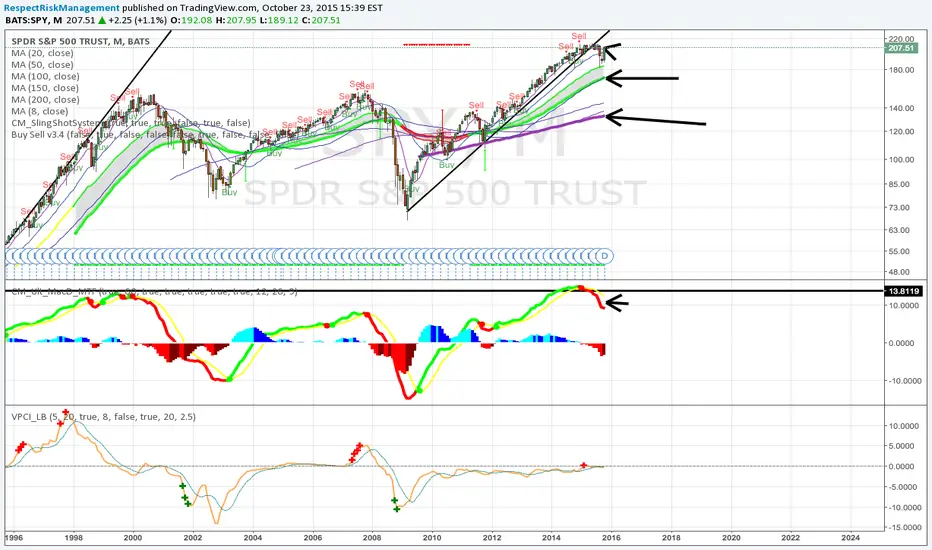The width and height of the screenshot is (932, 550).
Task: Click the 2022 label on time axis
Action: (x=791, y=538)
